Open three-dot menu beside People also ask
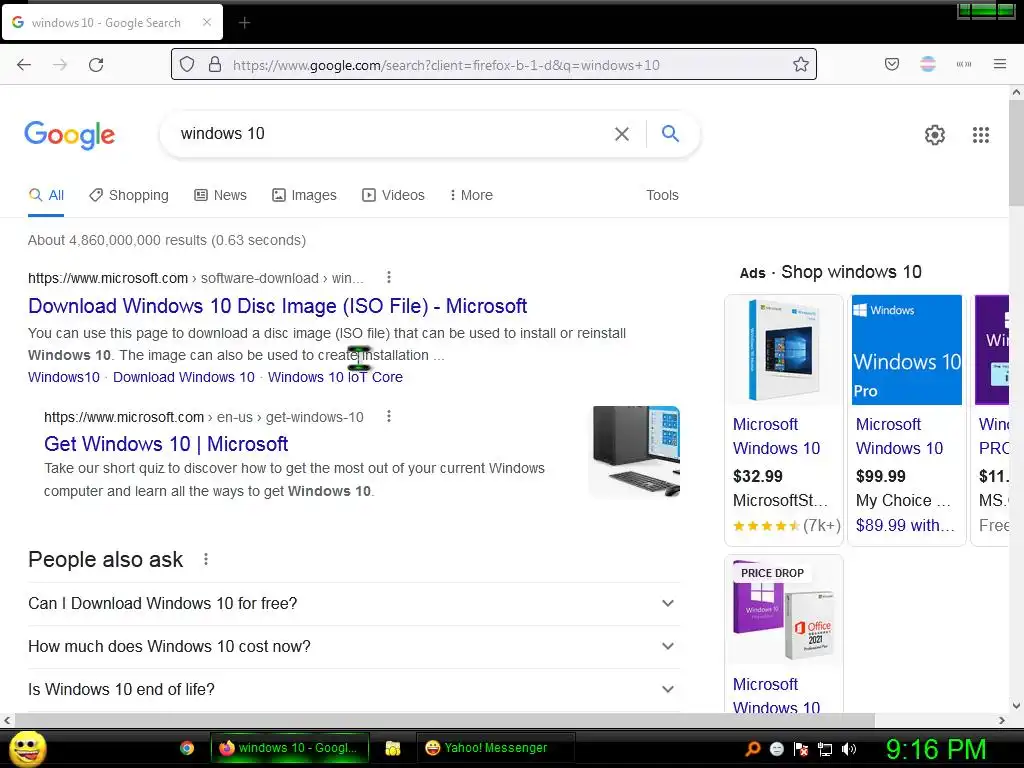Image resolution: width=1024 pixels, height=768 pixels. (206, 559)
